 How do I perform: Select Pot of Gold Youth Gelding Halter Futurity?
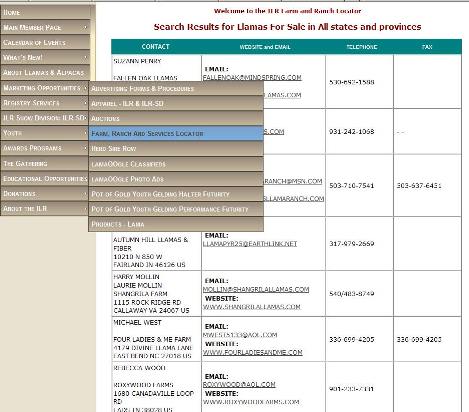coord(176,194)
